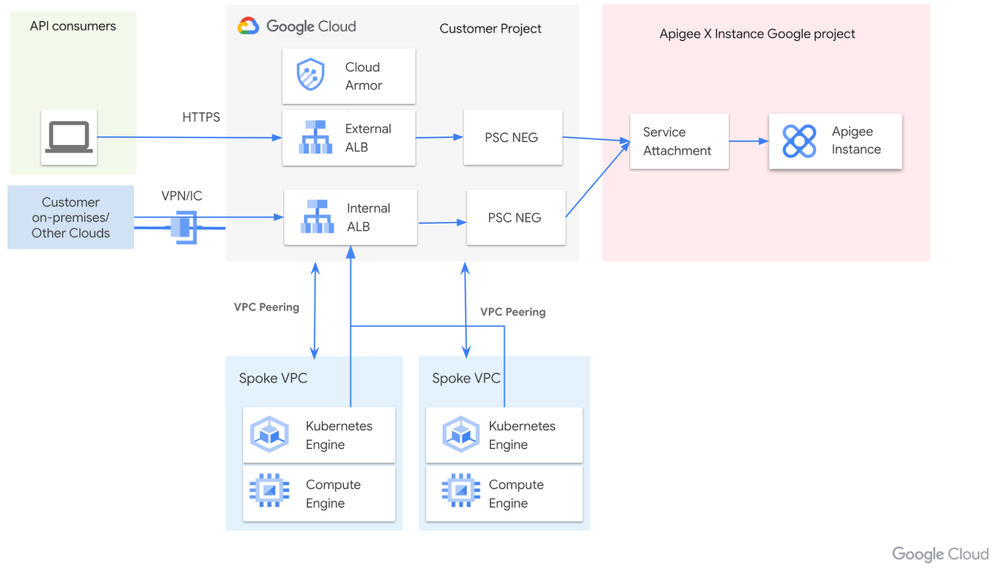Click the Customer Project heading
999x573 pixels.
click(x=491, y=29)
